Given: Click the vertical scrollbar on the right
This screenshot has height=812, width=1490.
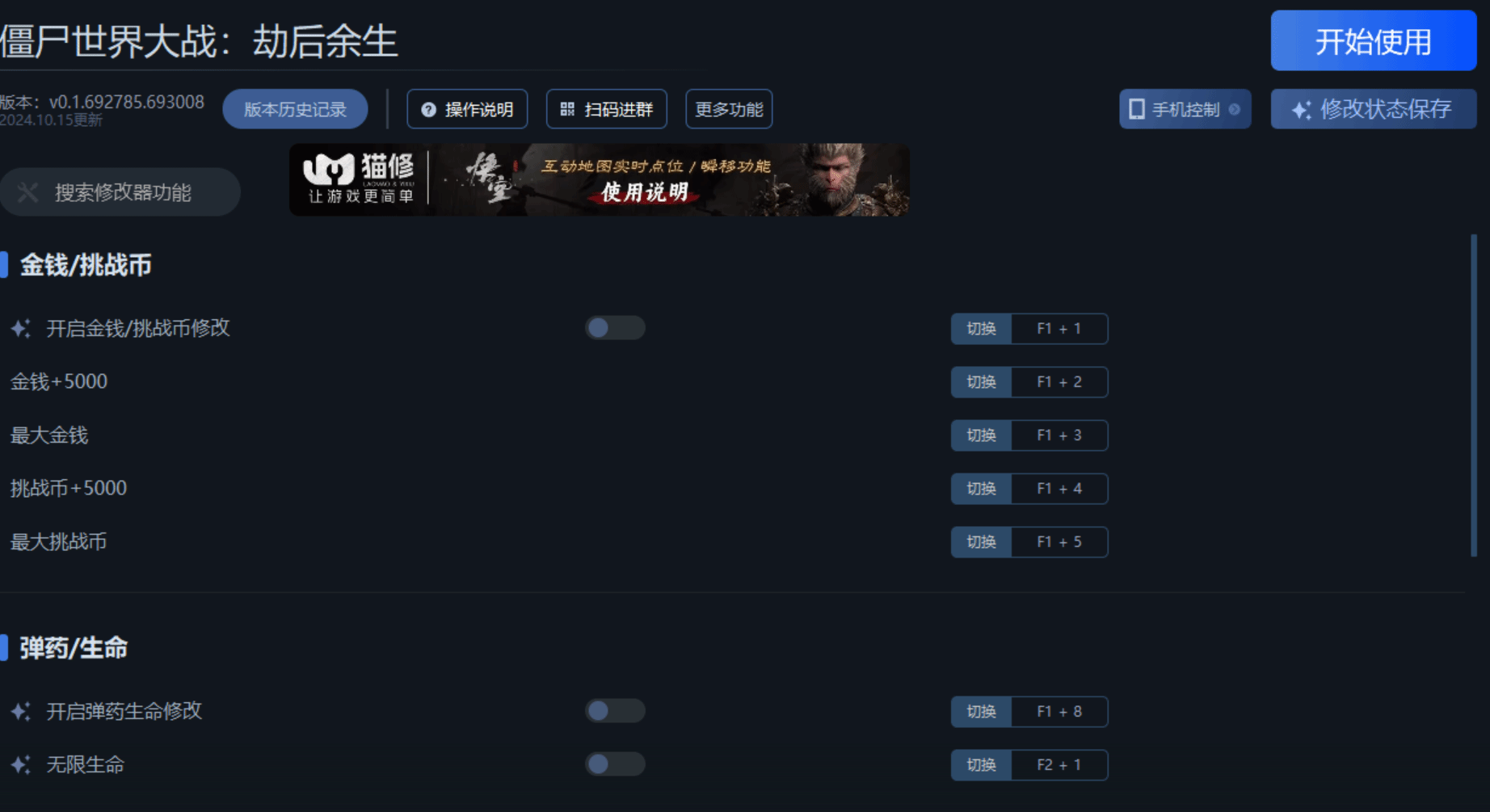Looking at the screenshot, I should tap(1474, 395).
